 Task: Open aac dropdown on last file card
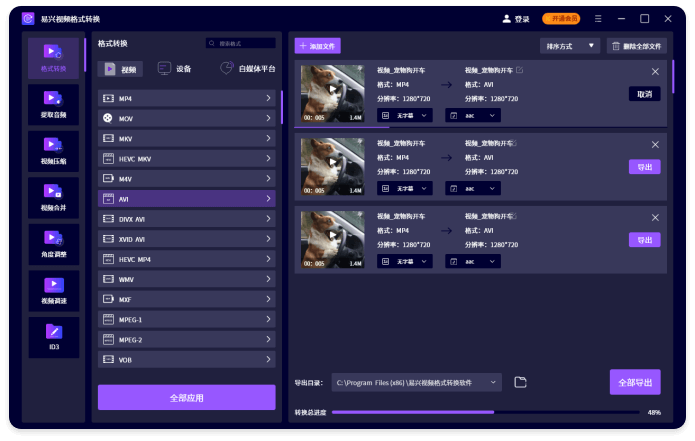coord(473,261)
